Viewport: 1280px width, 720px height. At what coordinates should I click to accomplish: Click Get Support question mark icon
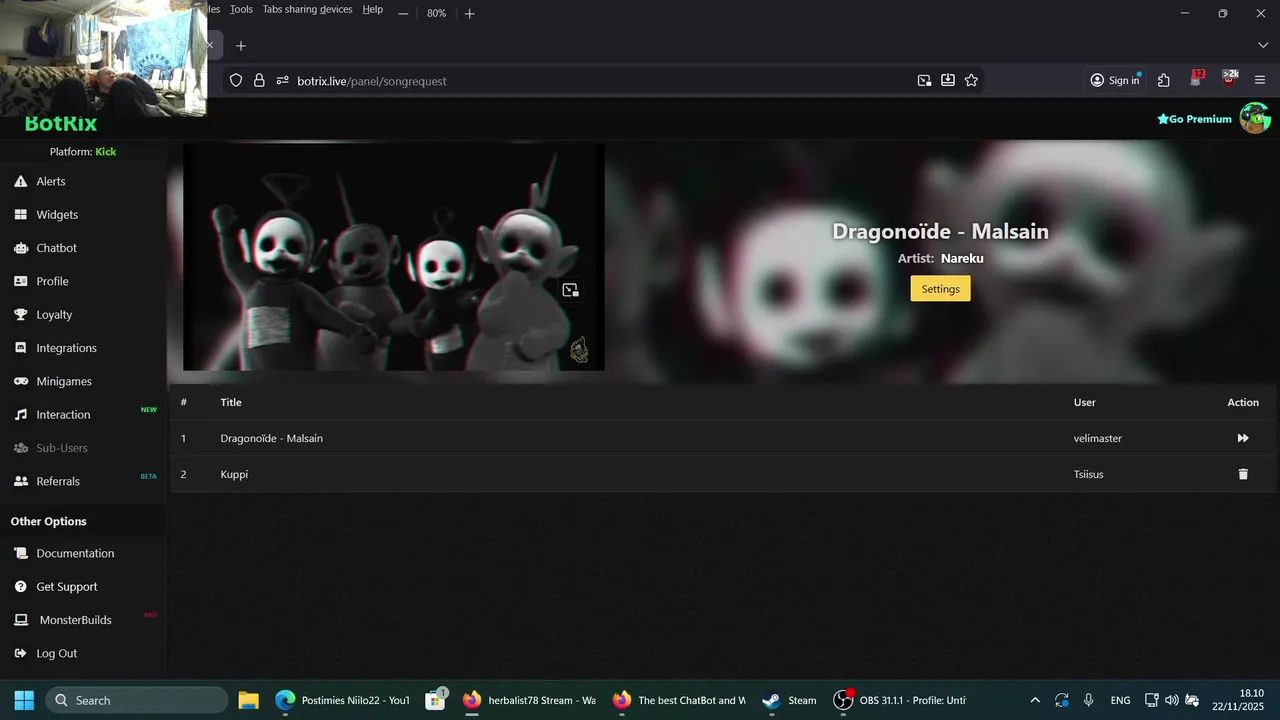pos(20,586)
